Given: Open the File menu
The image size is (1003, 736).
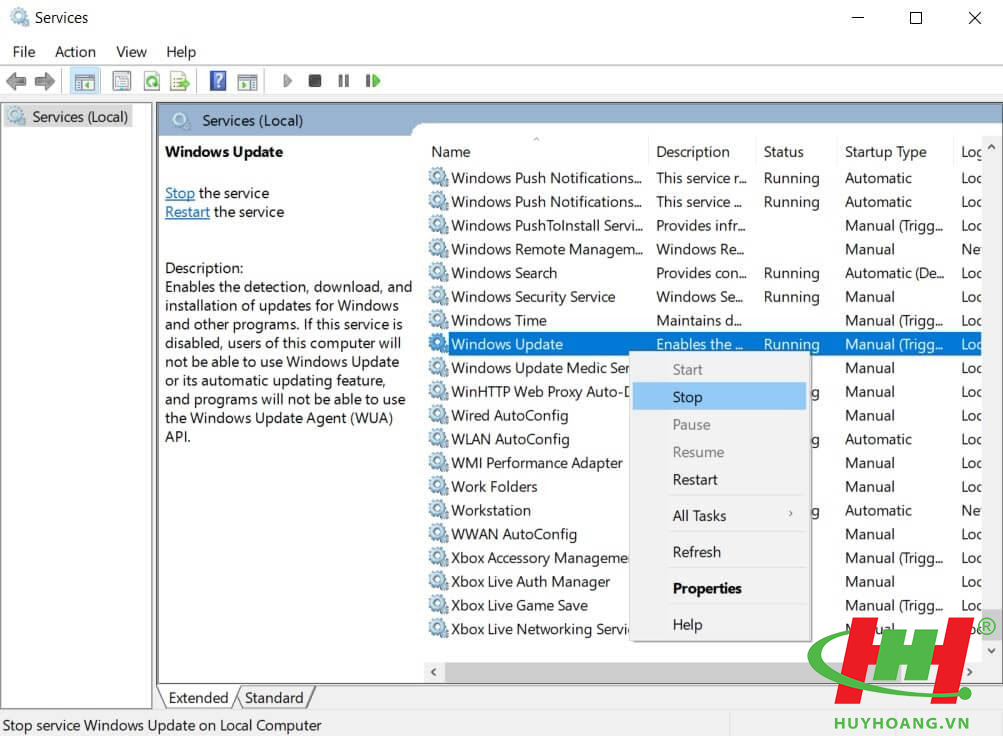Looking at the screenshot, I should [24, 52].
